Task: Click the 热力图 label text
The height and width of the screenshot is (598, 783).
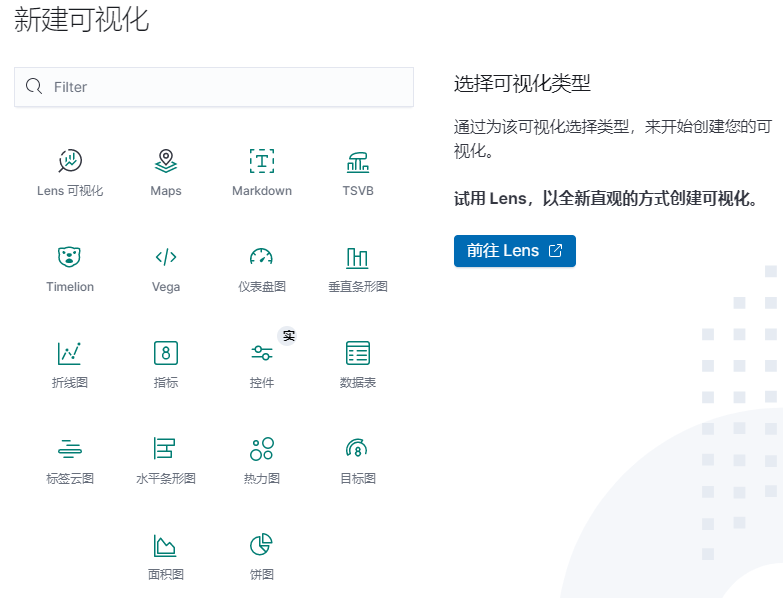Action: (x=262, y=479)
